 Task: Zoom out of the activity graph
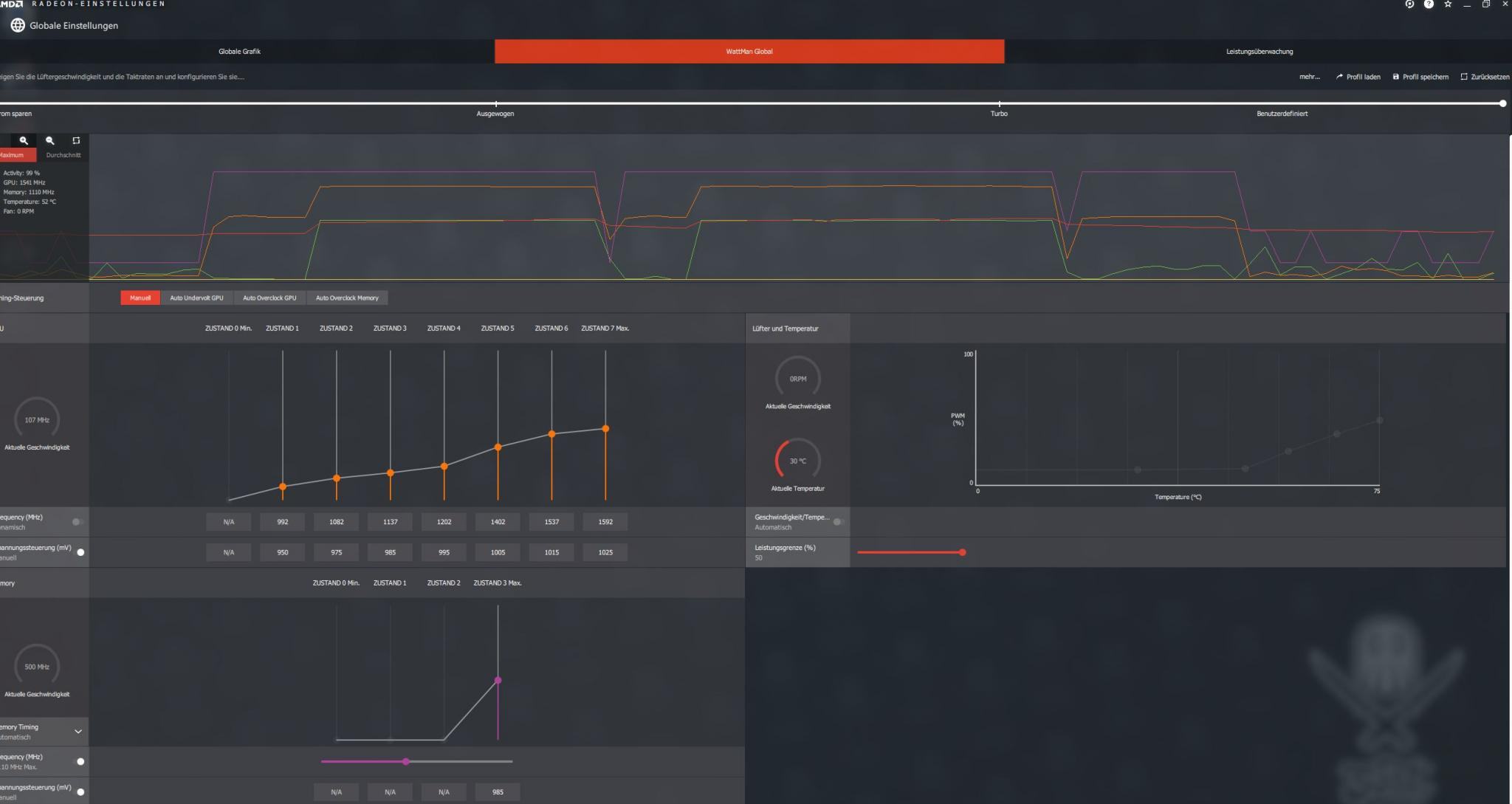point(50,140)
